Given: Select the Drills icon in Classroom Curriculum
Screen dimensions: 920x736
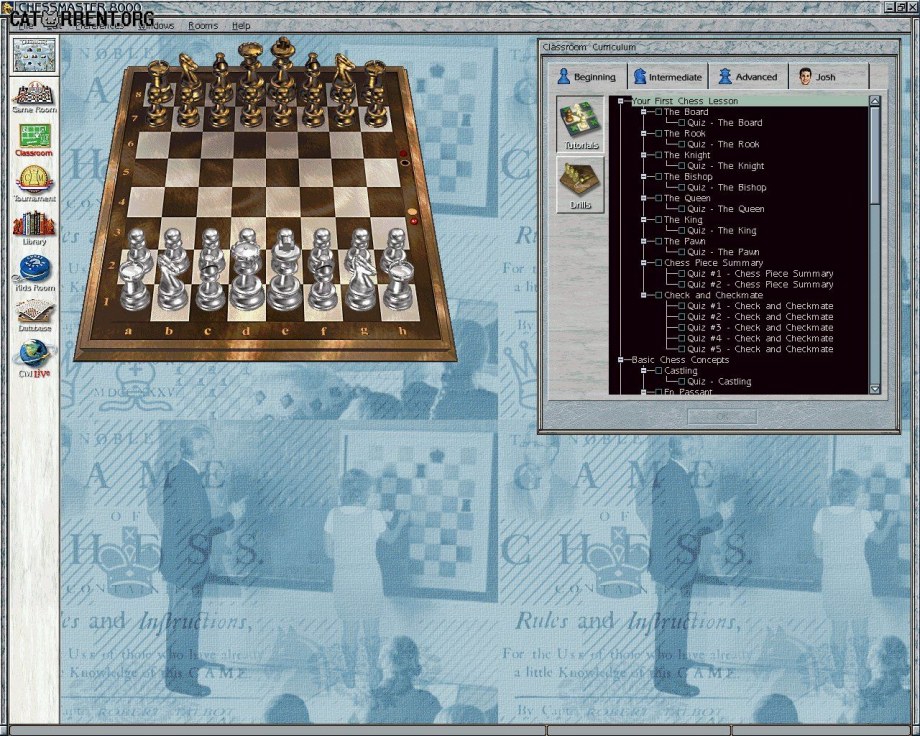Looking at the screenshot, I should [x=580, y=185].
